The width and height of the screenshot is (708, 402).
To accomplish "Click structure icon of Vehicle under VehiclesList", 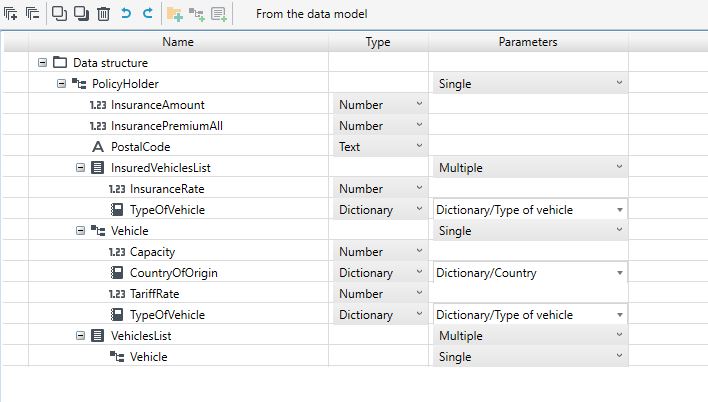I will (x=117, y=357).
